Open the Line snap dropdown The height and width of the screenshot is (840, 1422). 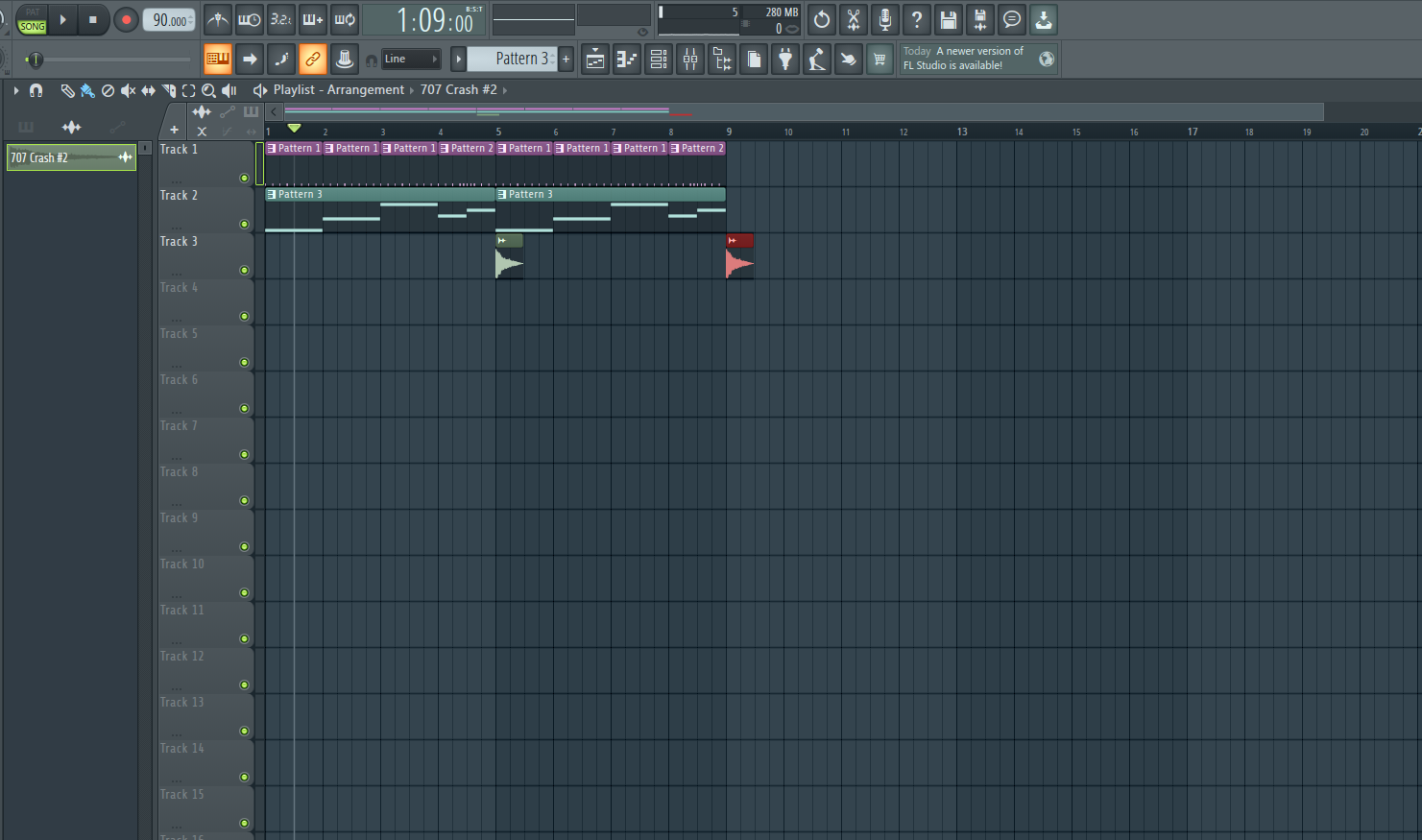pyautogui.click(x=411, y=59)
